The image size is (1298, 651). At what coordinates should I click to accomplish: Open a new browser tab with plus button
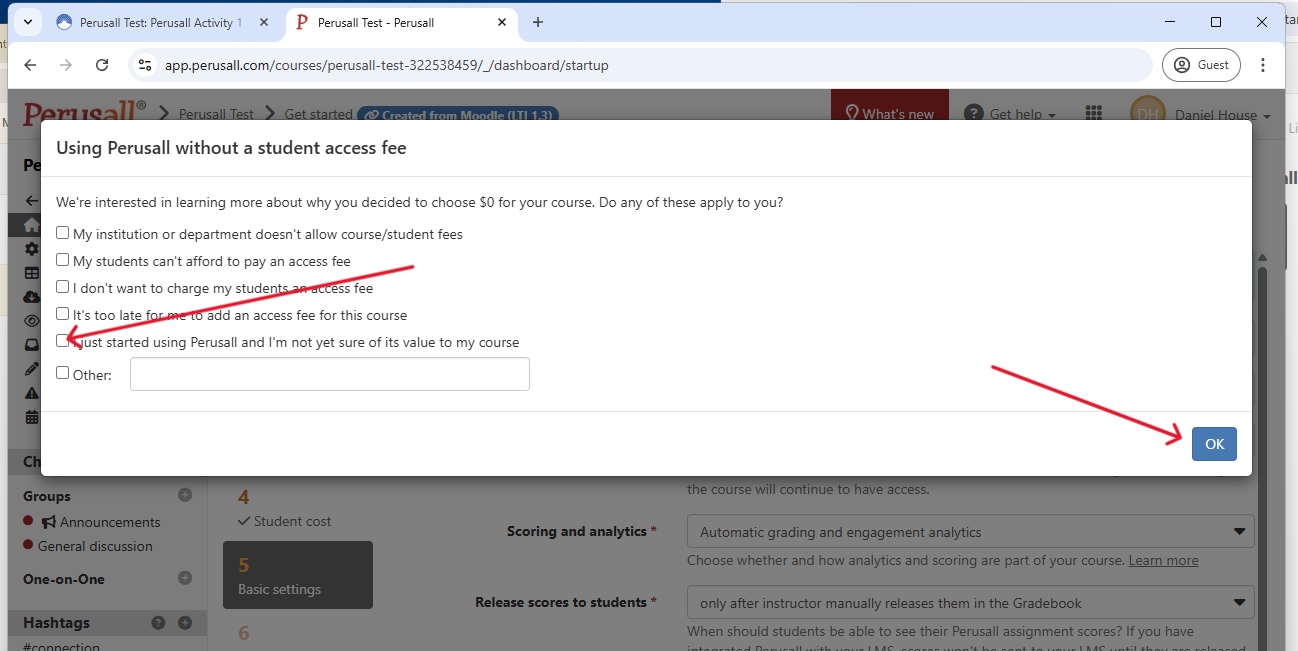[538, 22]
